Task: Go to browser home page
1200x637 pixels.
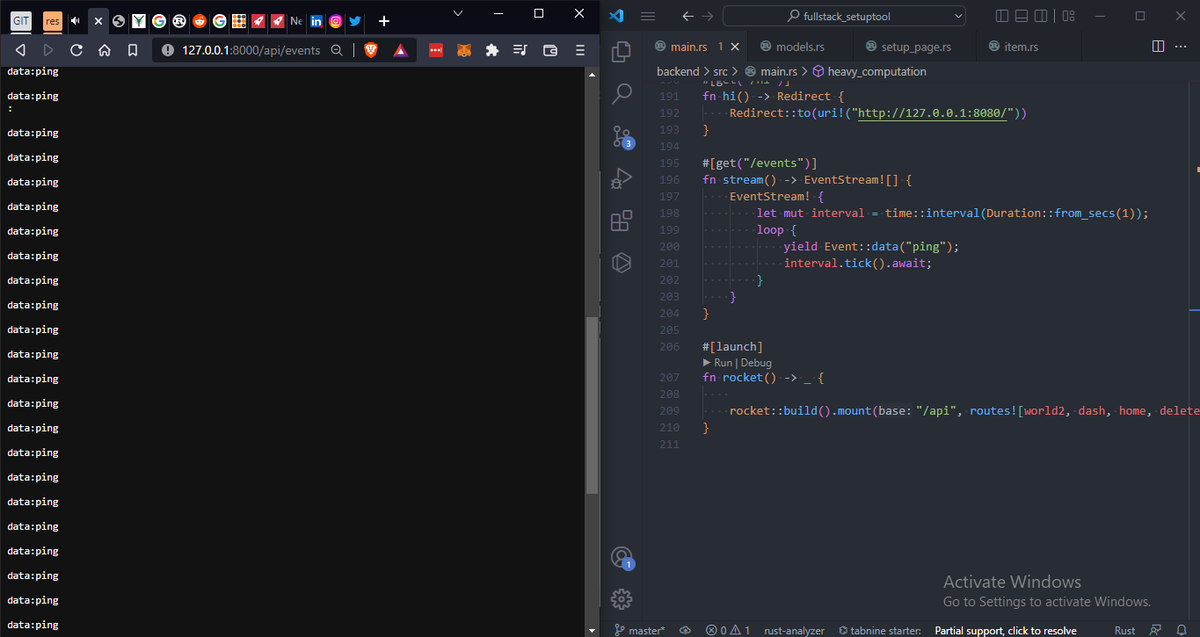Action: coord(104,50)
